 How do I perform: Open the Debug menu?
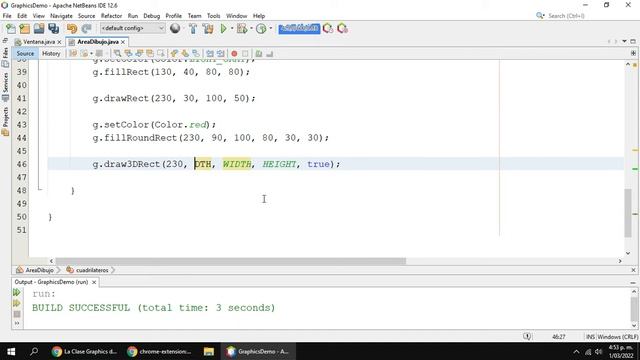point(151,16)
